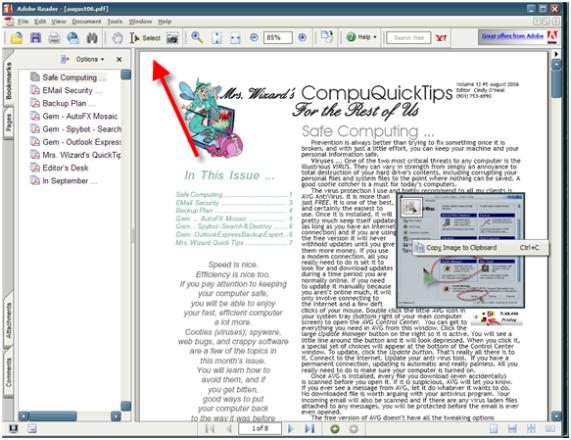Screen dimensions: 571x440
Task: Click the Yahoo search icon
Action: 441,37
